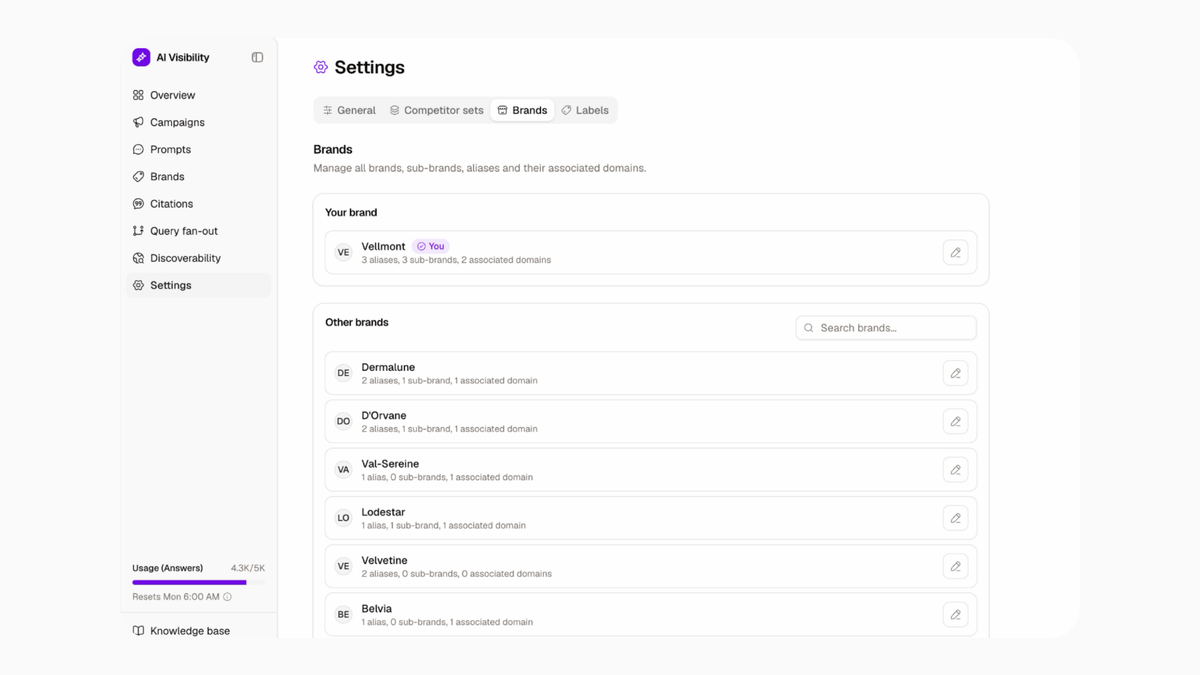Go to Discoverability
1200x675 pixels.
199,258
